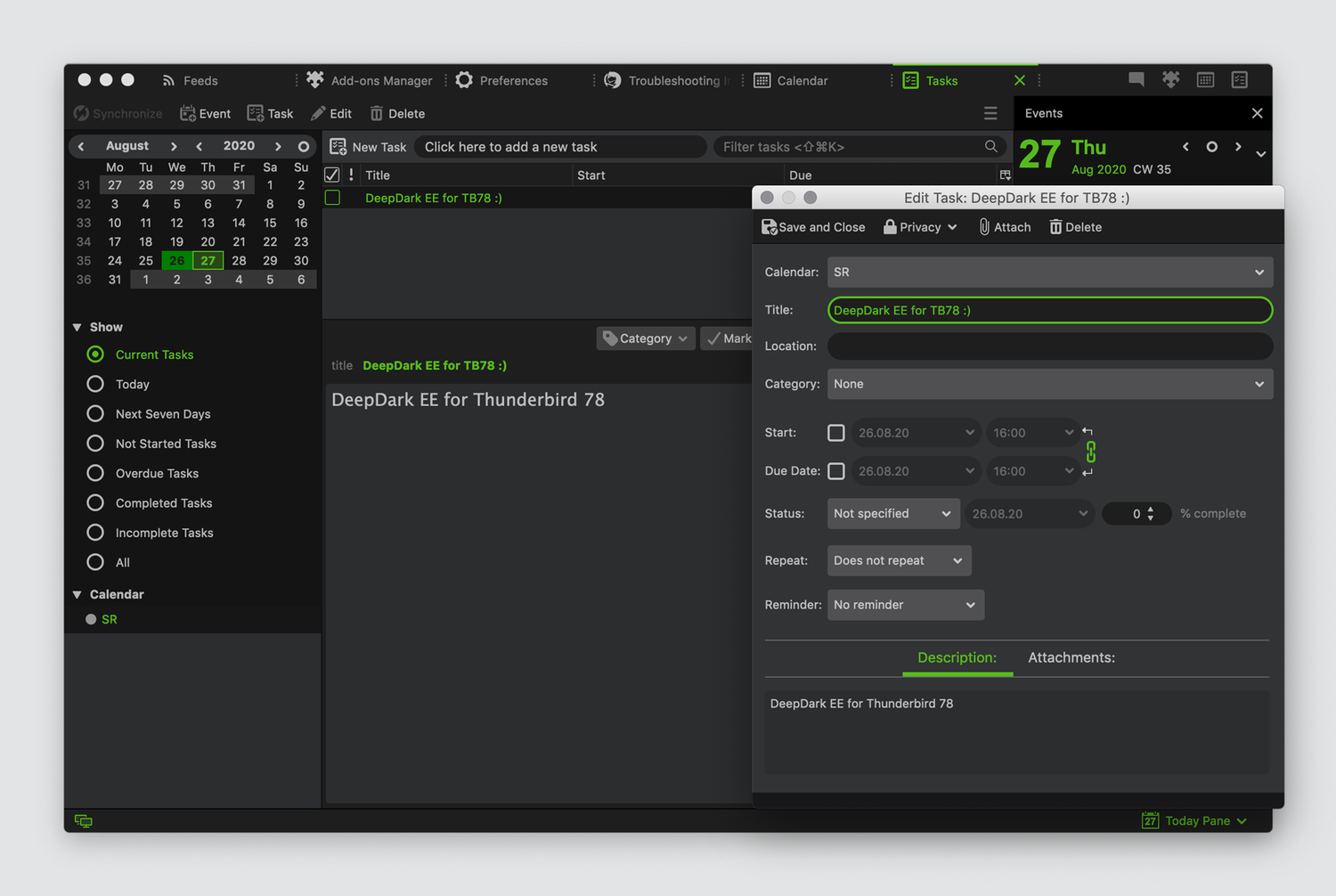1336x896 pixels.
Task: Click Delete in the Edit Task toolbar
Action: [x=1075, y=227]
